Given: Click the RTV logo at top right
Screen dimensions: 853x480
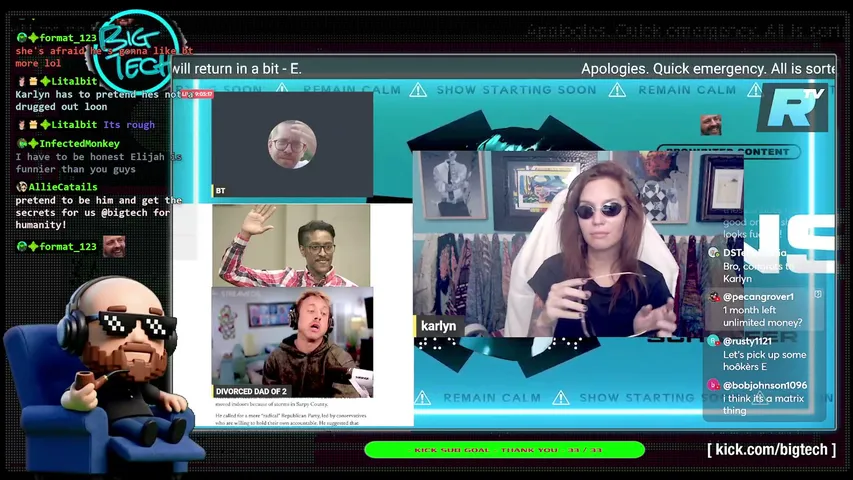Looking at the screenshot, I should [794, 107].
